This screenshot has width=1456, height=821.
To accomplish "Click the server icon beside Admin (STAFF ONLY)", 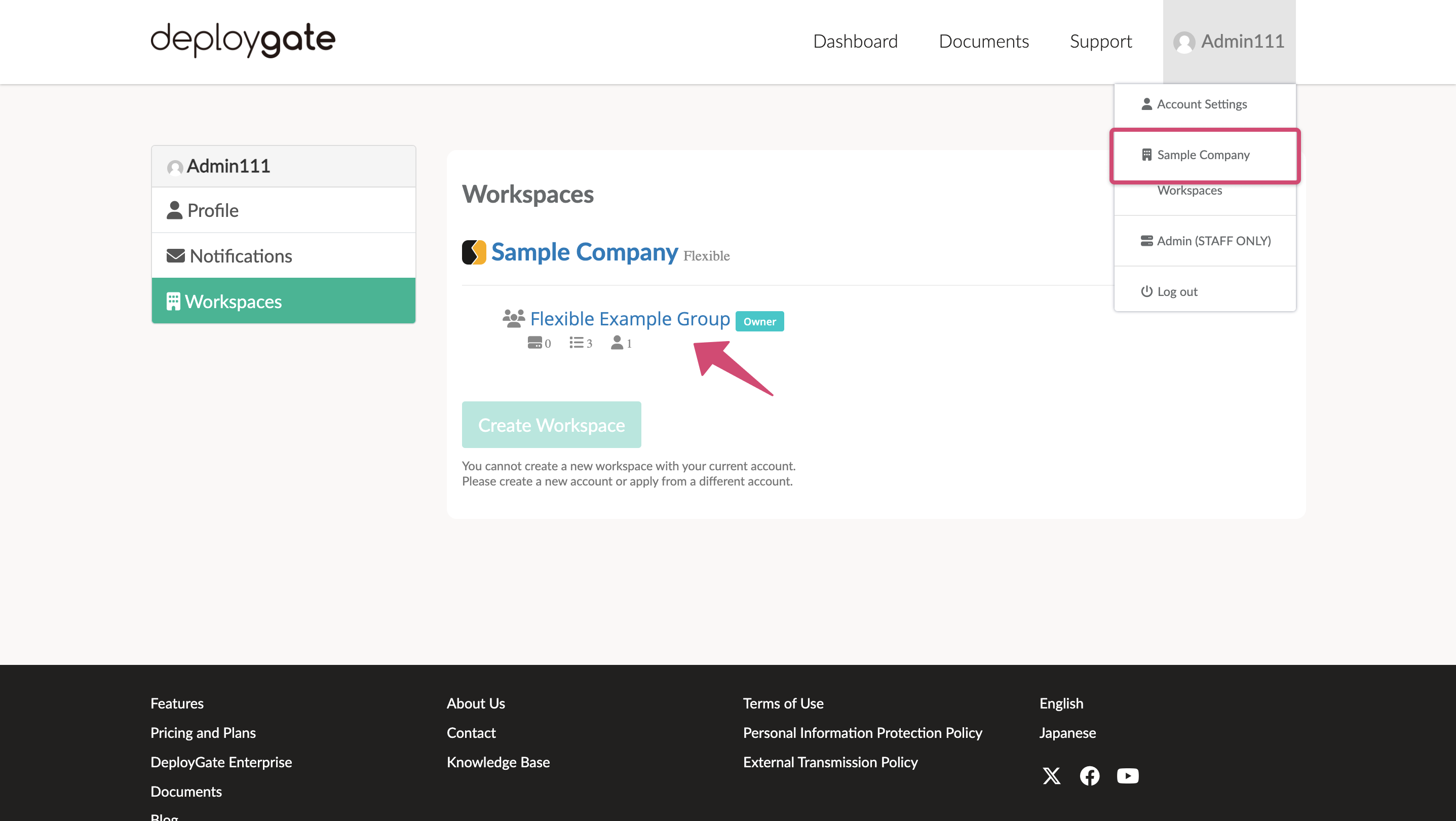I will coord(1146,240).
